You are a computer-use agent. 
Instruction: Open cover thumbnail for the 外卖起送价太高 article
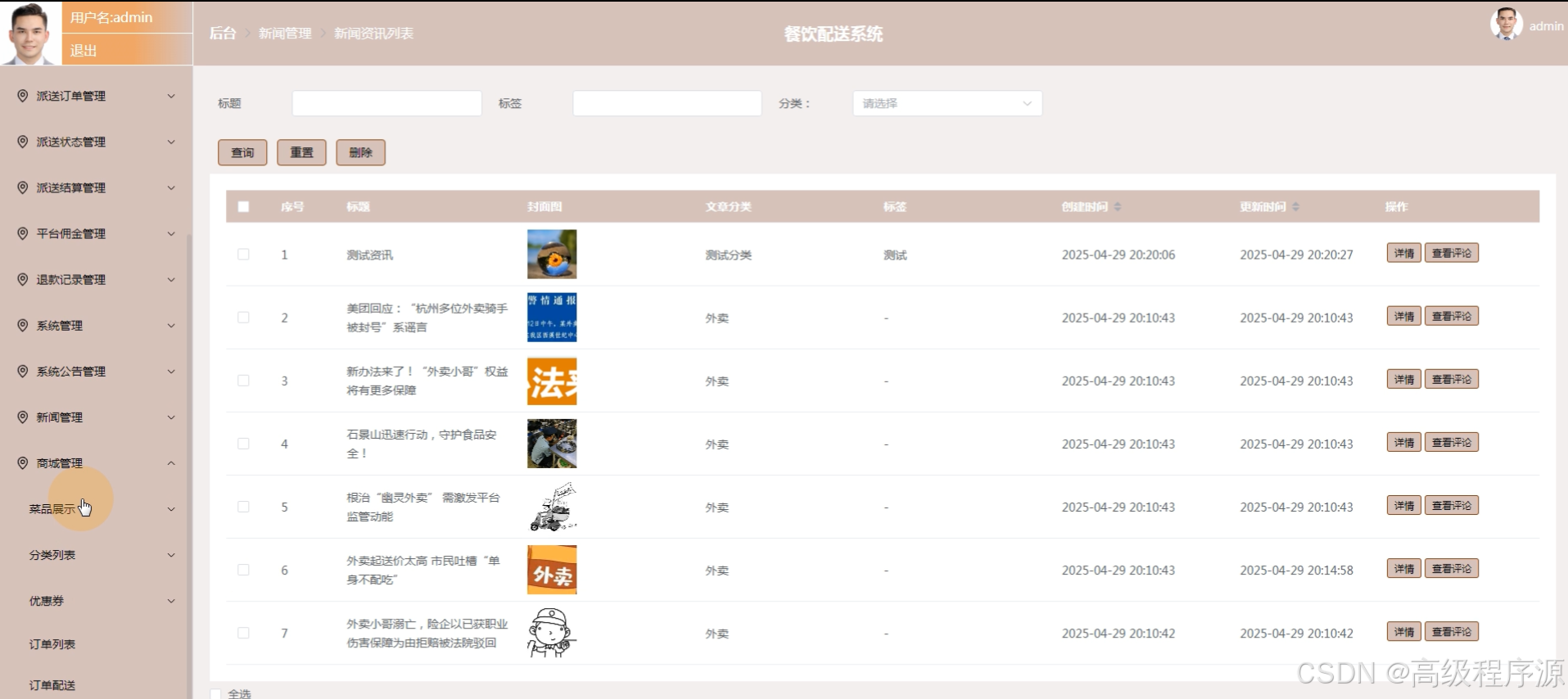pos(552,570)
